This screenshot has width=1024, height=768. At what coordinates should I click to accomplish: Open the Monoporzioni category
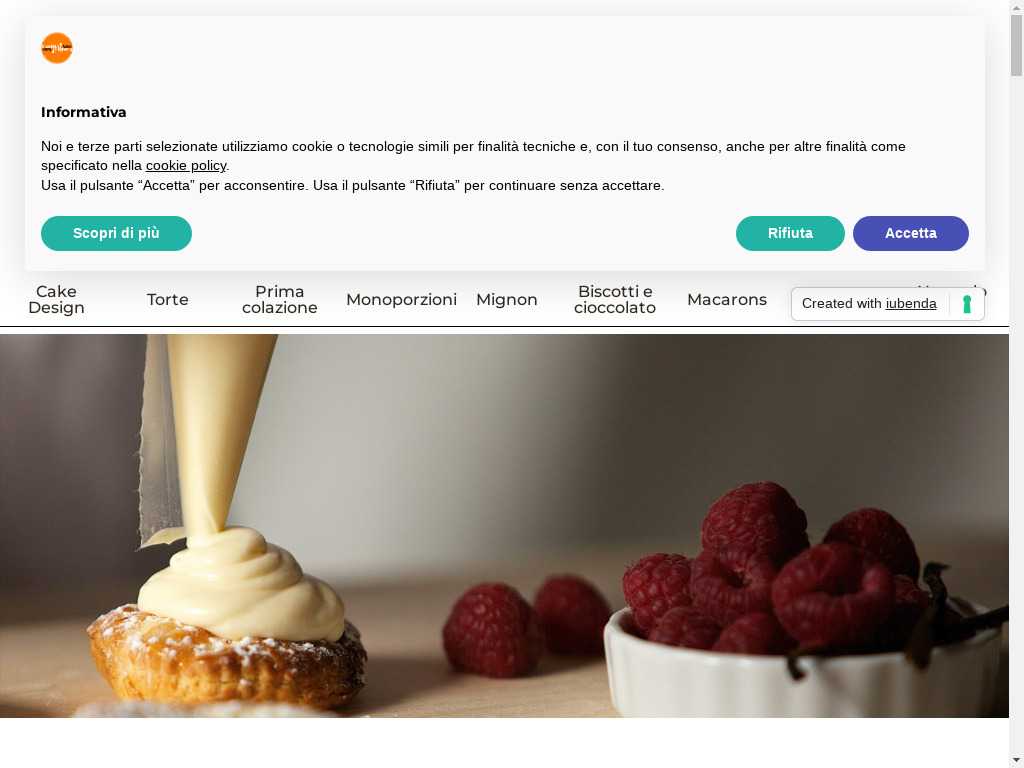pyautogui.click(x=402, y=300)
